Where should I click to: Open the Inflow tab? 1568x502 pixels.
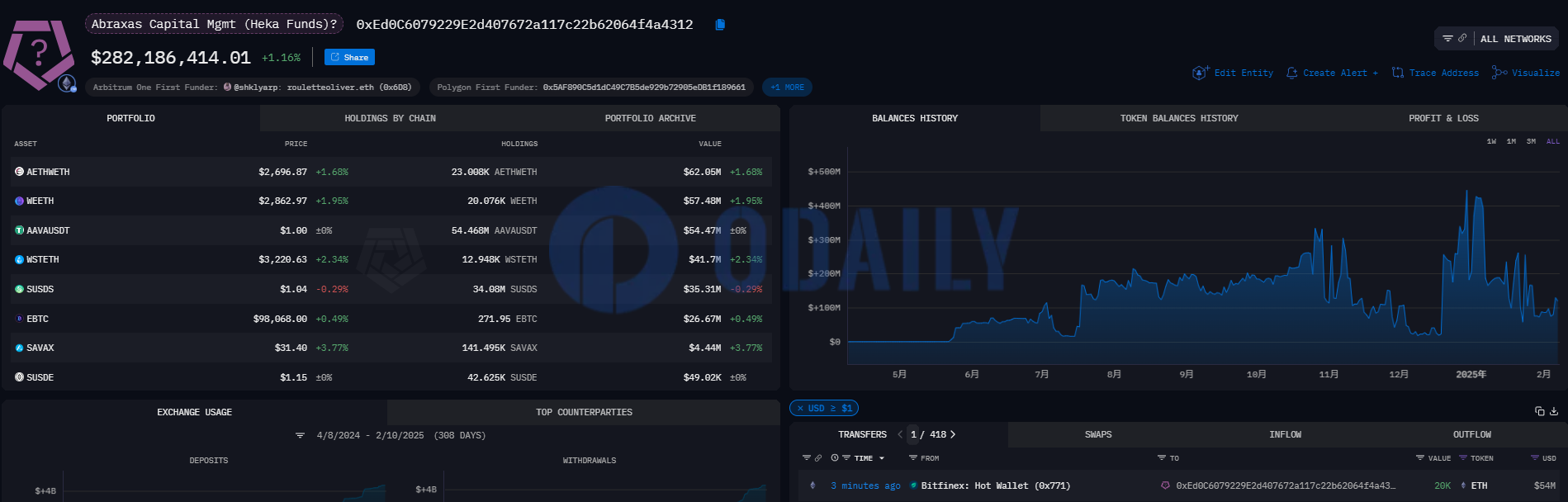[1285, 434]
